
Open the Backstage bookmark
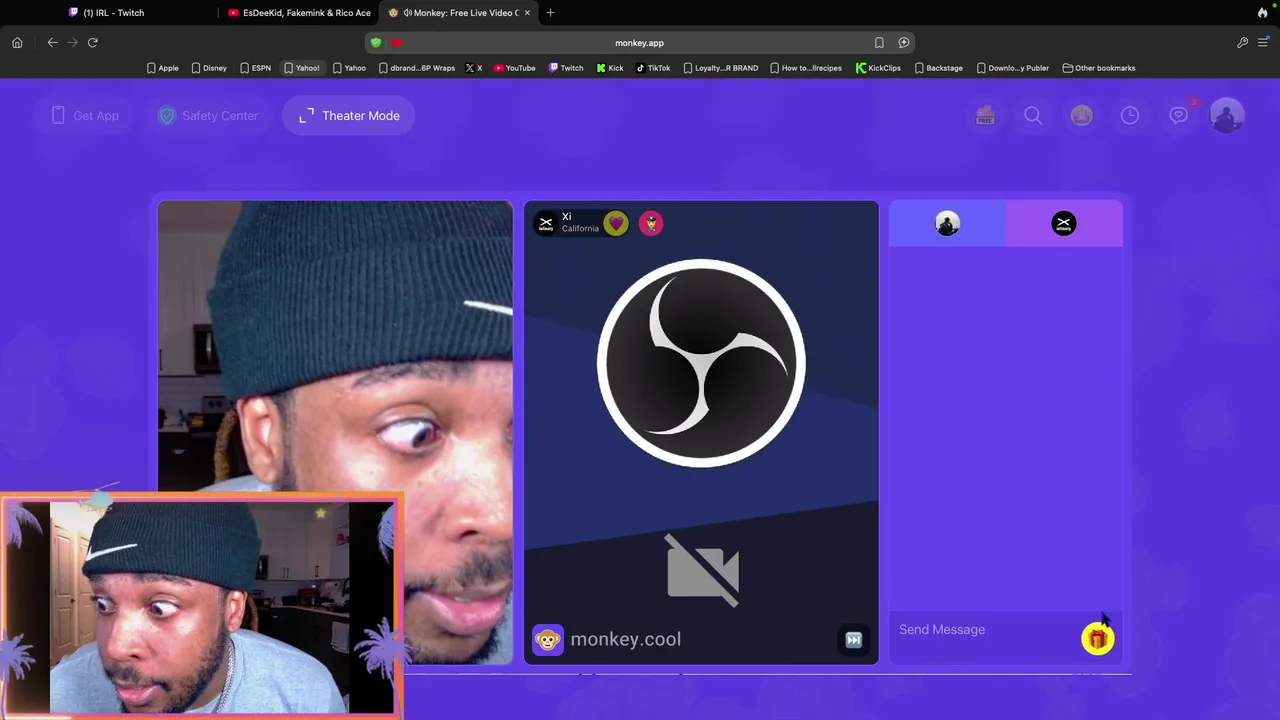[x=938, y=68]
